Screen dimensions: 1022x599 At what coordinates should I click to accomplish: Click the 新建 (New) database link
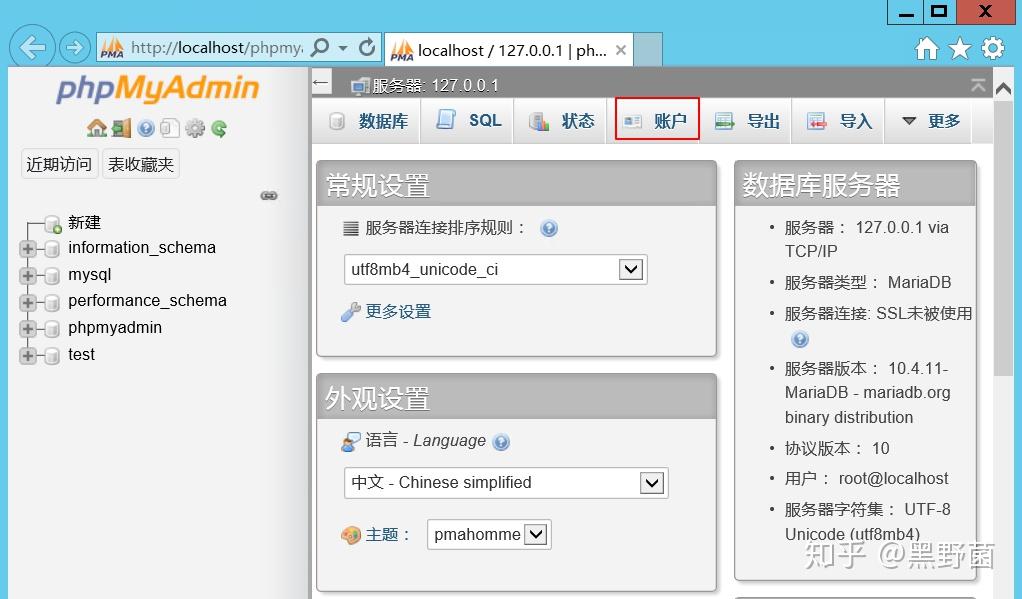(84, 222)
